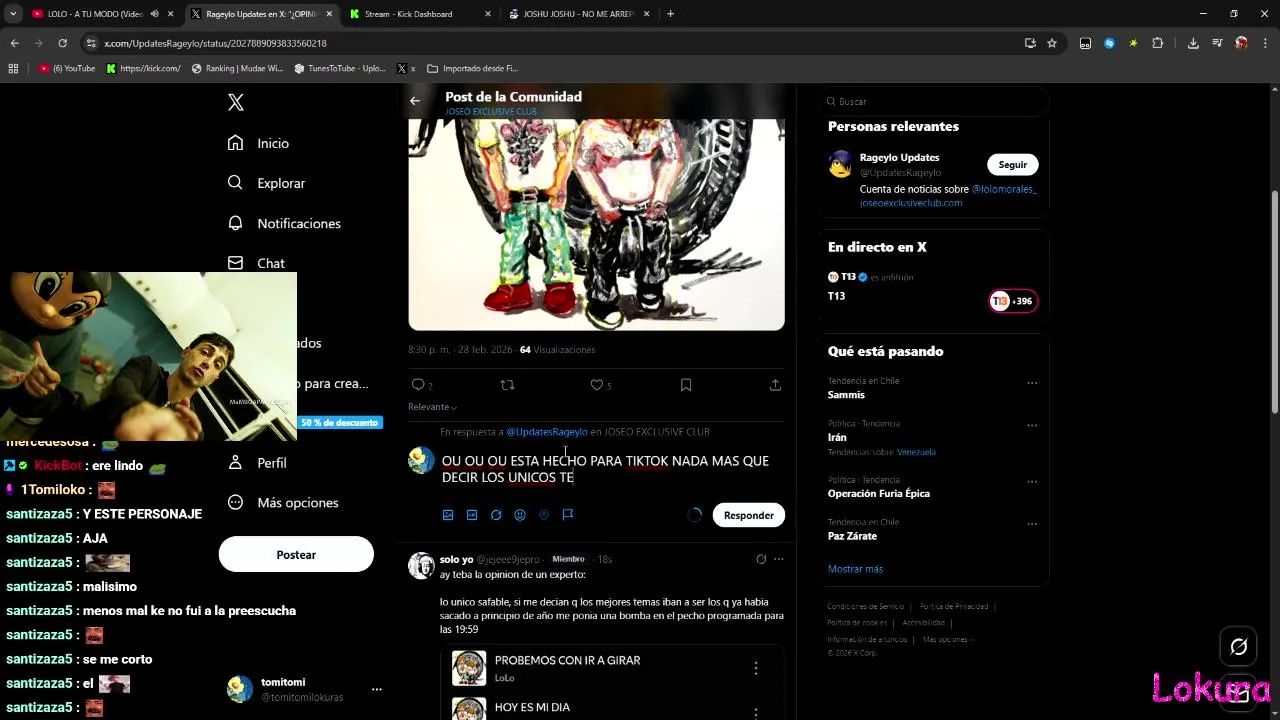Open options for Irán trend

(x=1032, y=425)
